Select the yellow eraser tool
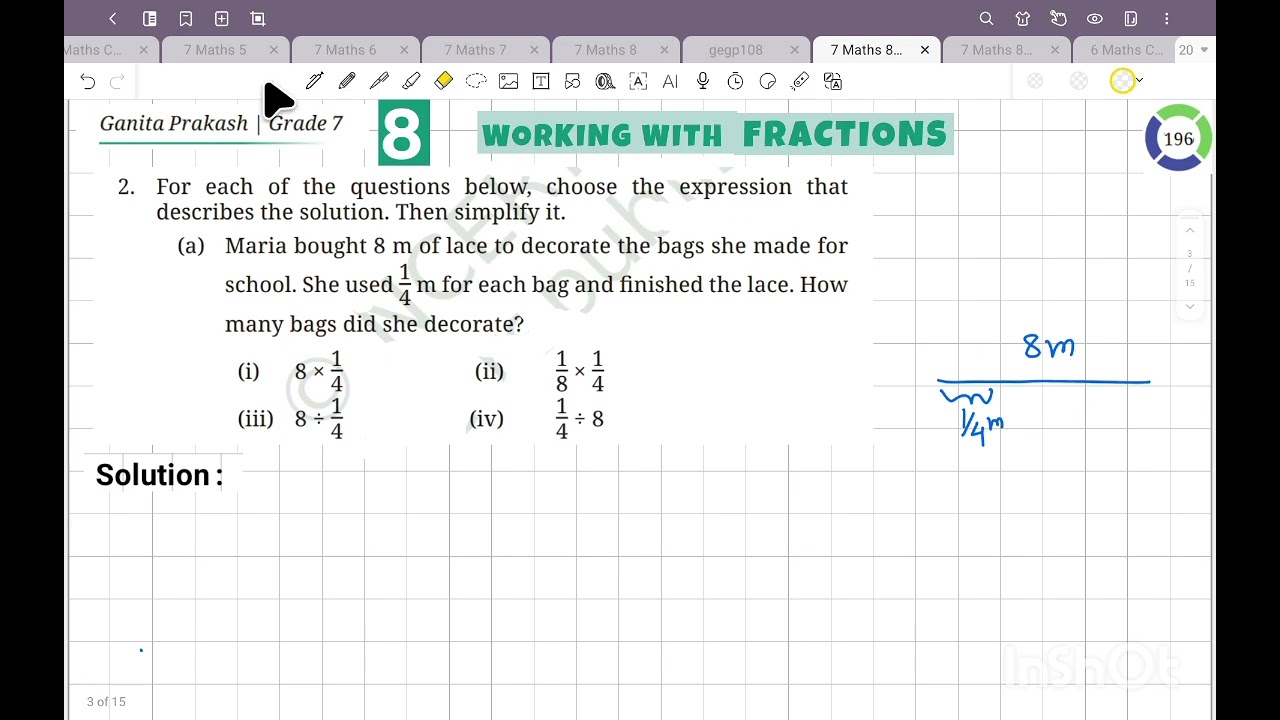Viewport: 1280px width, 720px height. (x=444, y=81)
